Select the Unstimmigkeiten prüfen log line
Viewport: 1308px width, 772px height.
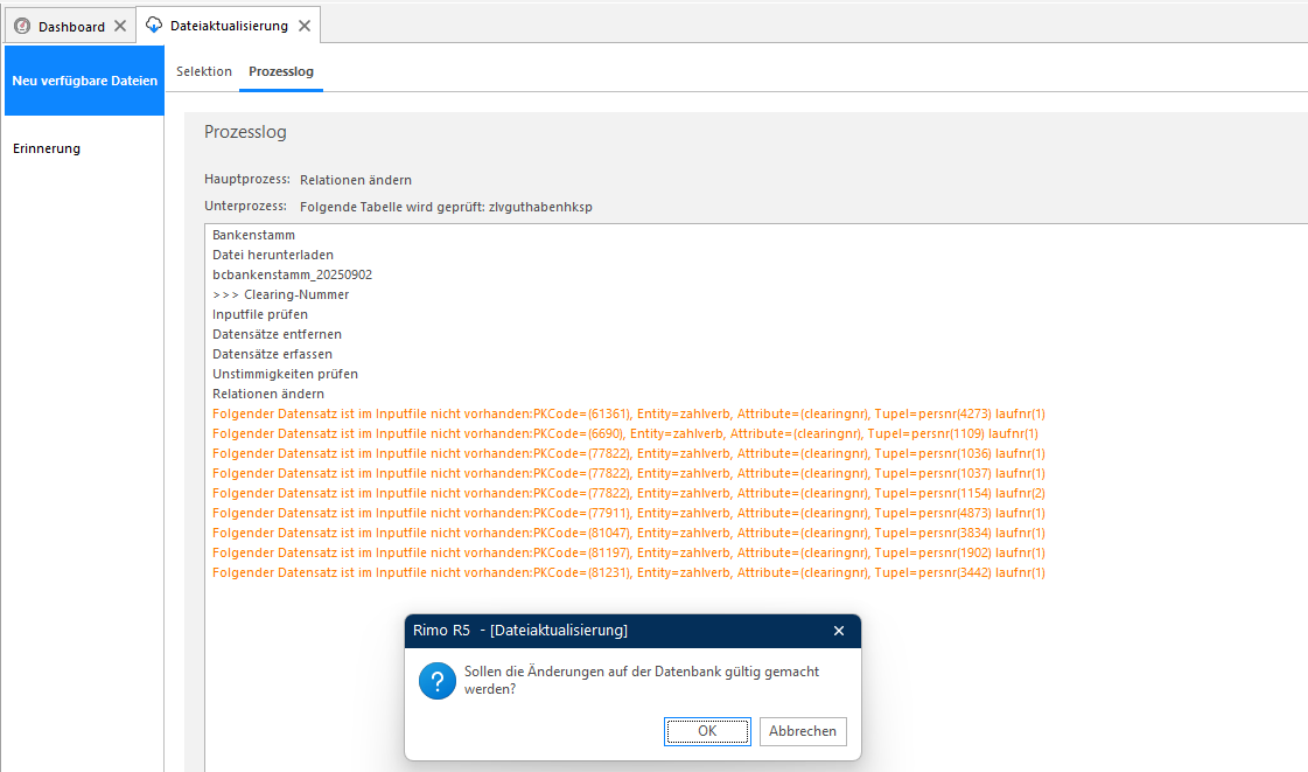[285, 373]
